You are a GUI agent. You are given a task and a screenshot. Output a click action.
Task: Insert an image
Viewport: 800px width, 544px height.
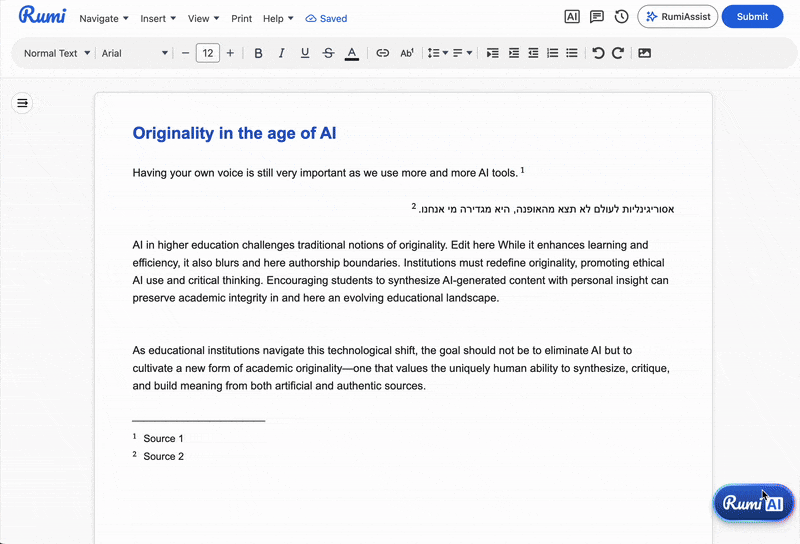point(644,53)
